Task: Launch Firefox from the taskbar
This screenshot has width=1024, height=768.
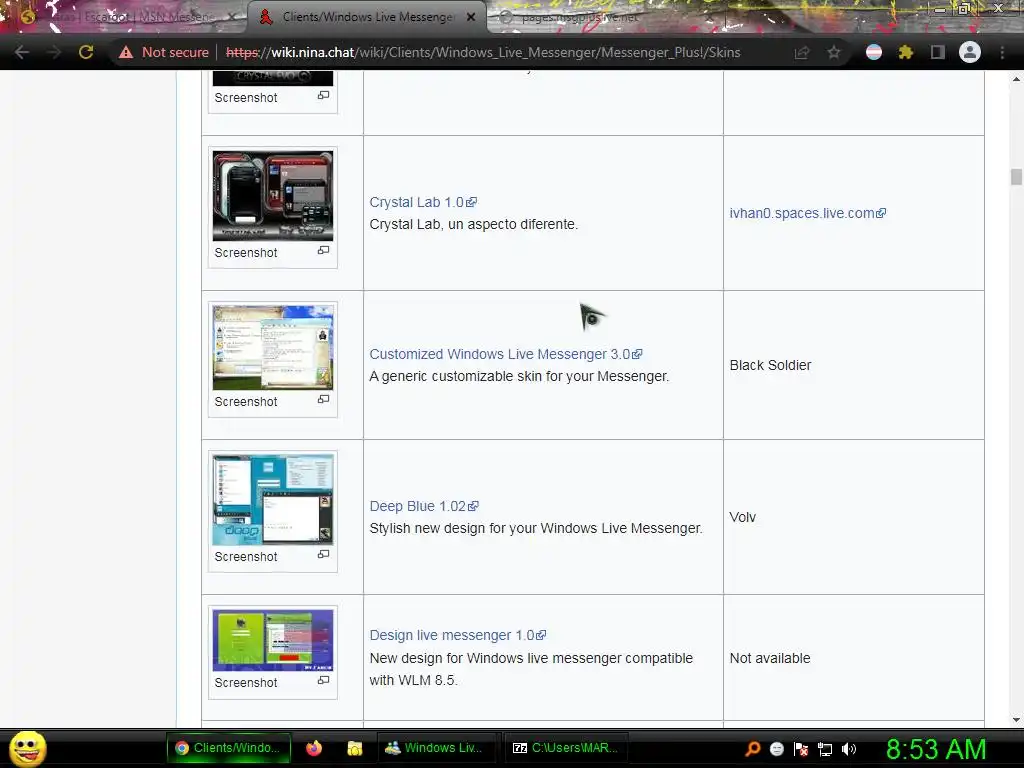Action: tap(314, 748)
